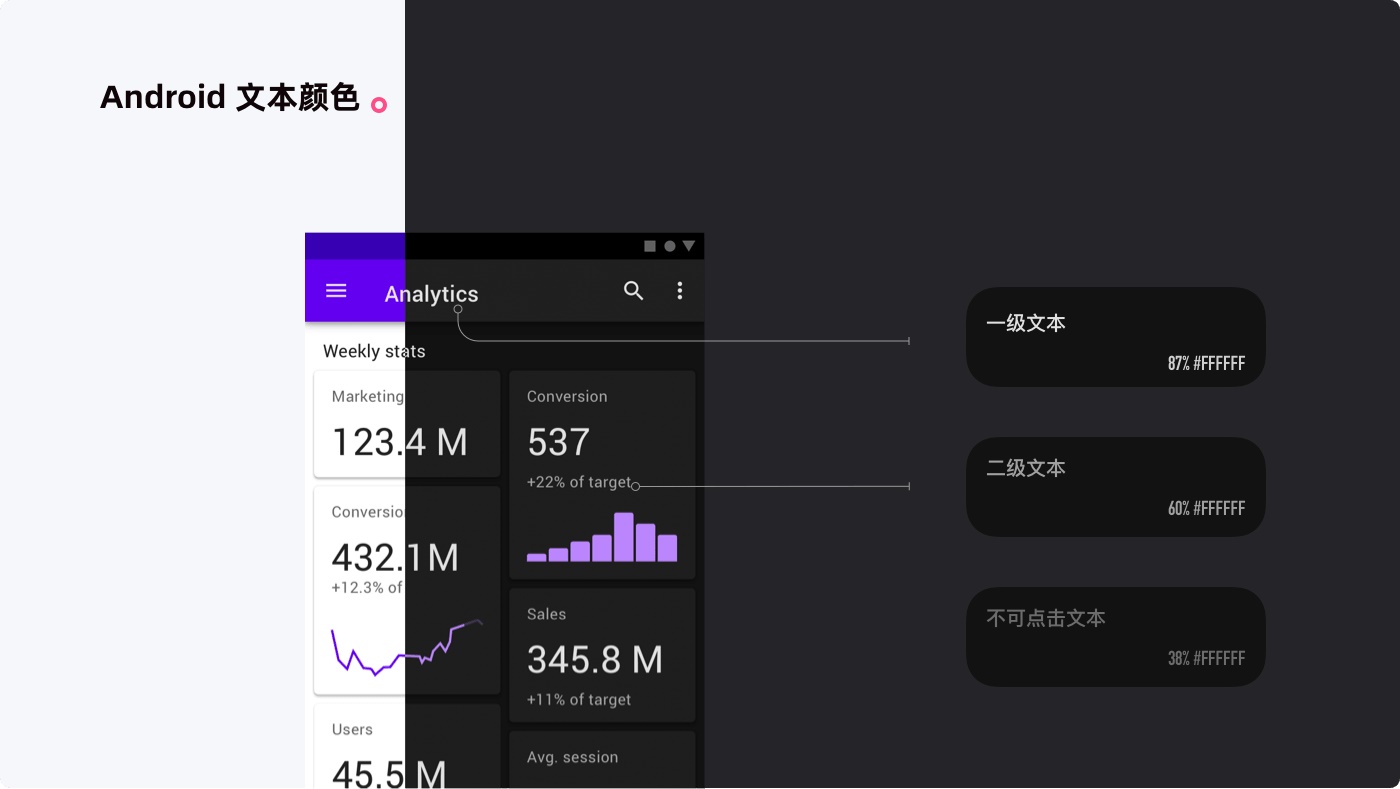The image size is (1400, 789).
Task: Open the Users card
Action: (407, 746)
